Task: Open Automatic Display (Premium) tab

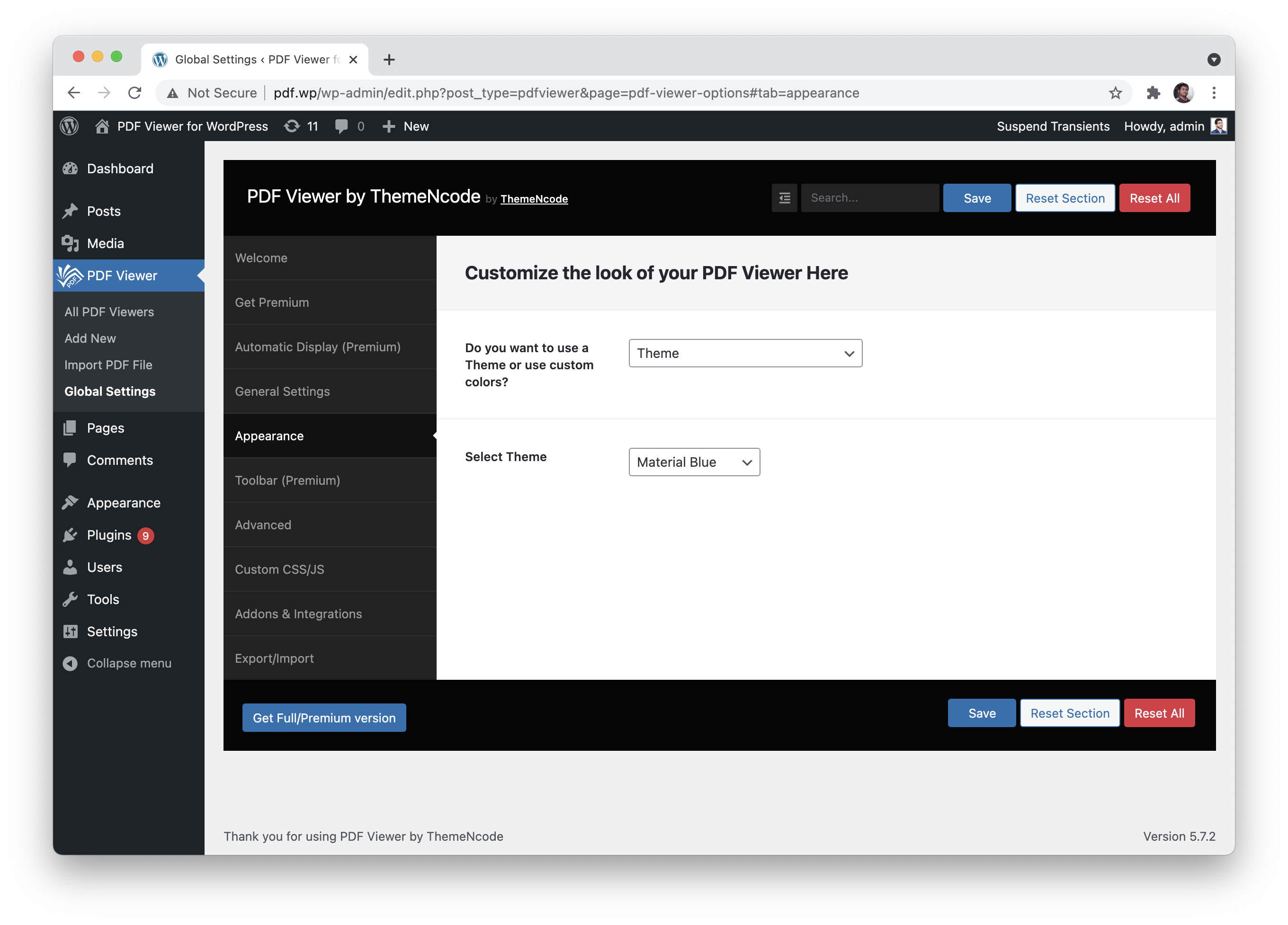Action: coord(330,347)
